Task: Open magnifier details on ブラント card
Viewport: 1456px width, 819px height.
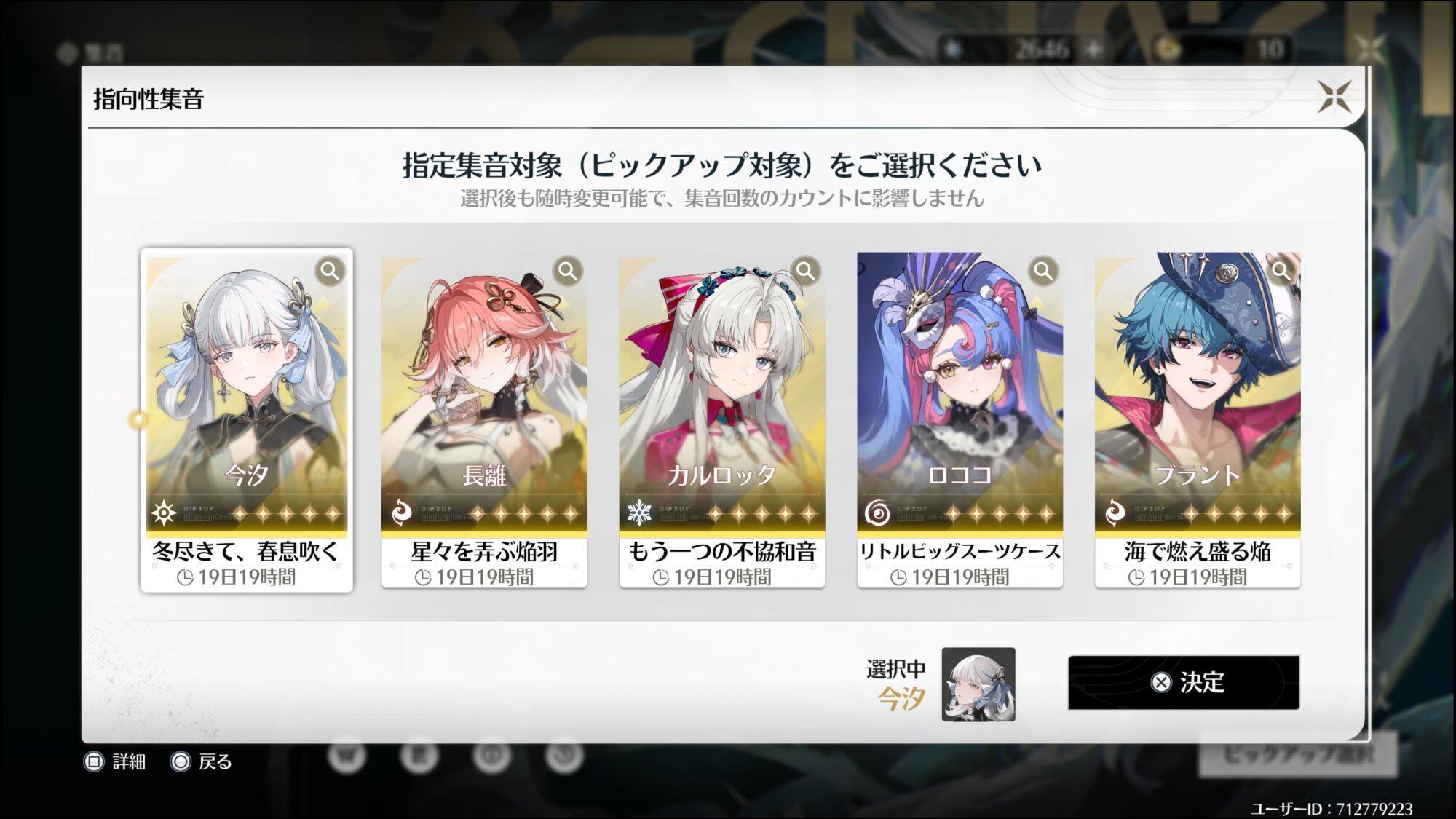Action: [1281, 272]
